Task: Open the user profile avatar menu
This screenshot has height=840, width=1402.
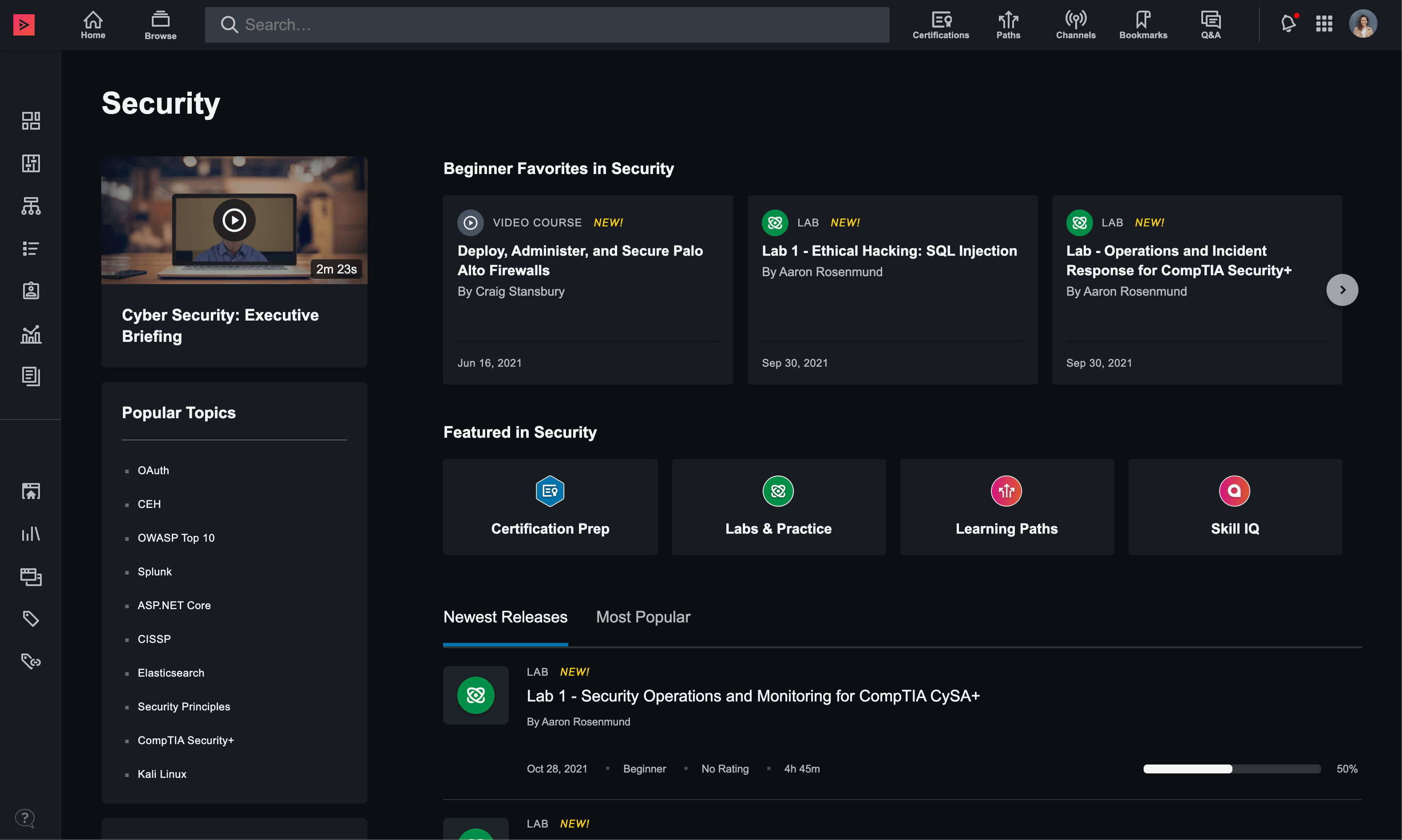Action: pyautogui.click(x=1363, y=24)
